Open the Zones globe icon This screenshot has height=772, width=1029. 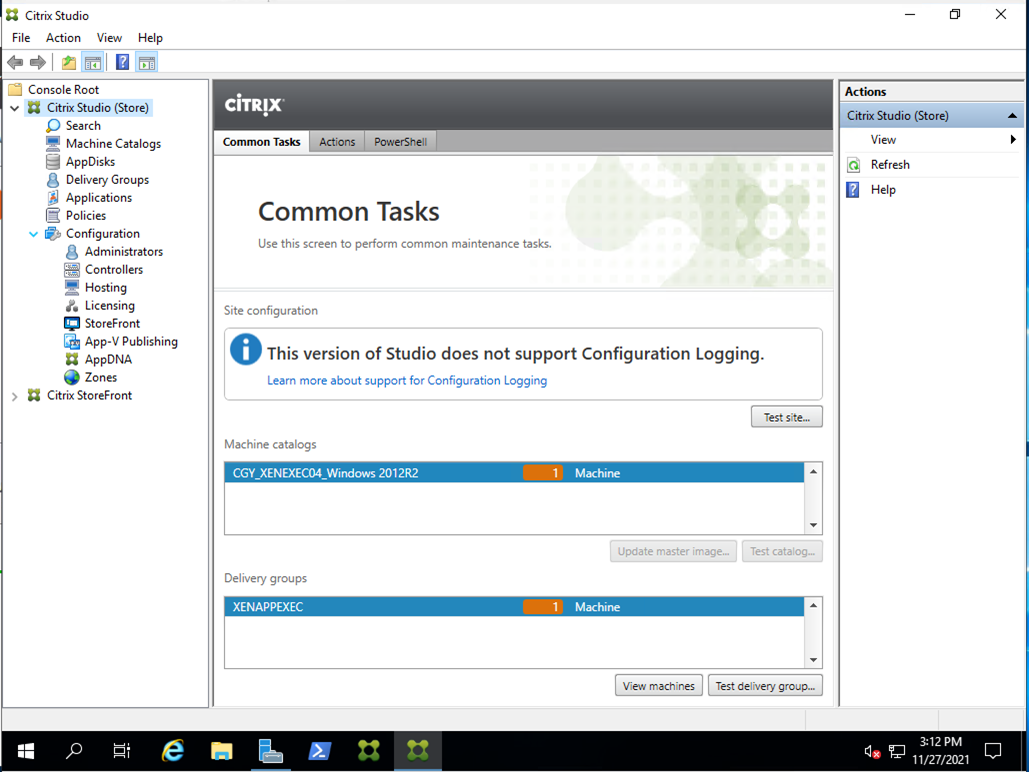(72, 377)
